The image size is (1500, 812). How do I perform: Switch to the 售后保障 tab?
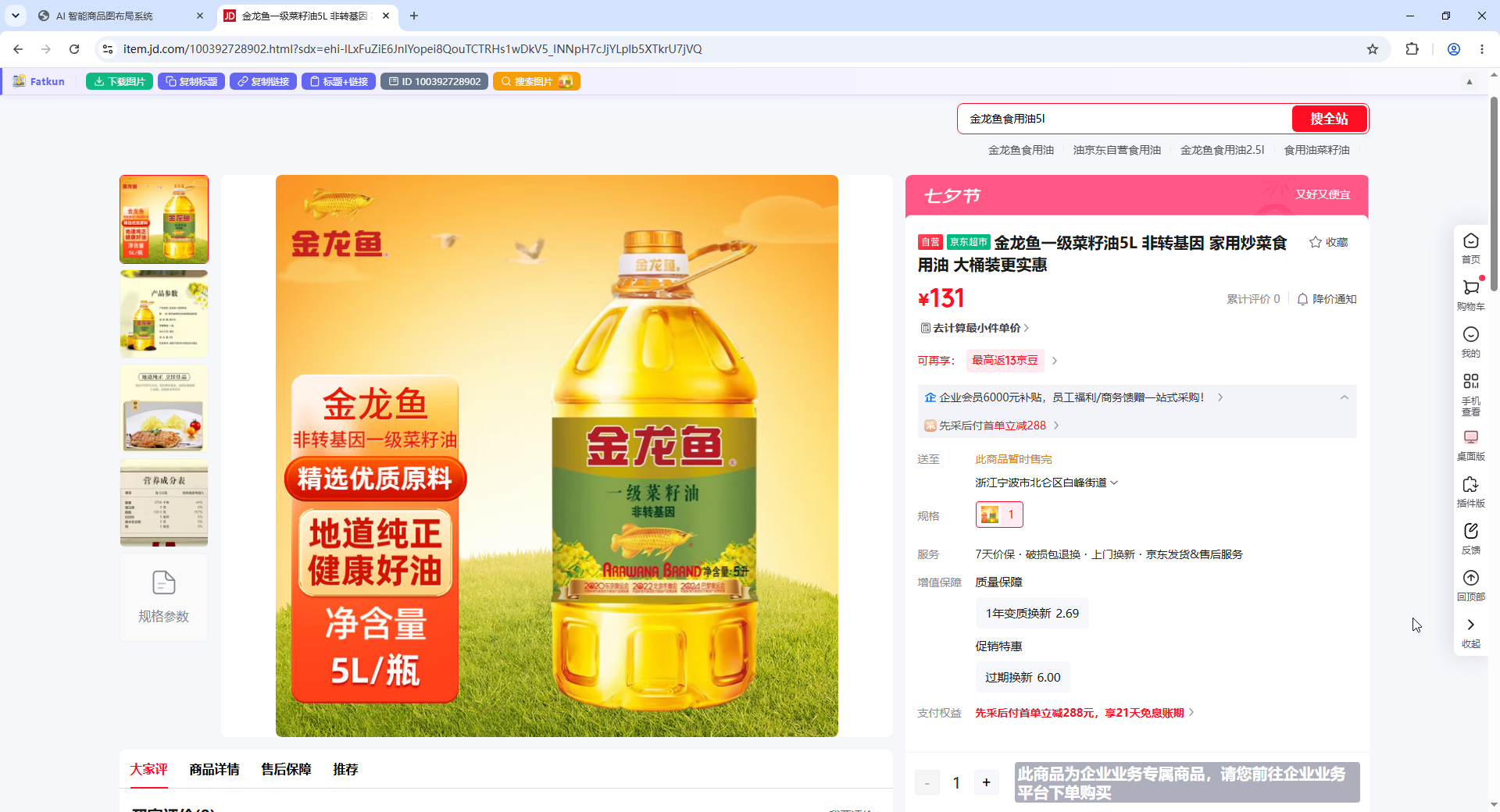[x=286, y=770]
